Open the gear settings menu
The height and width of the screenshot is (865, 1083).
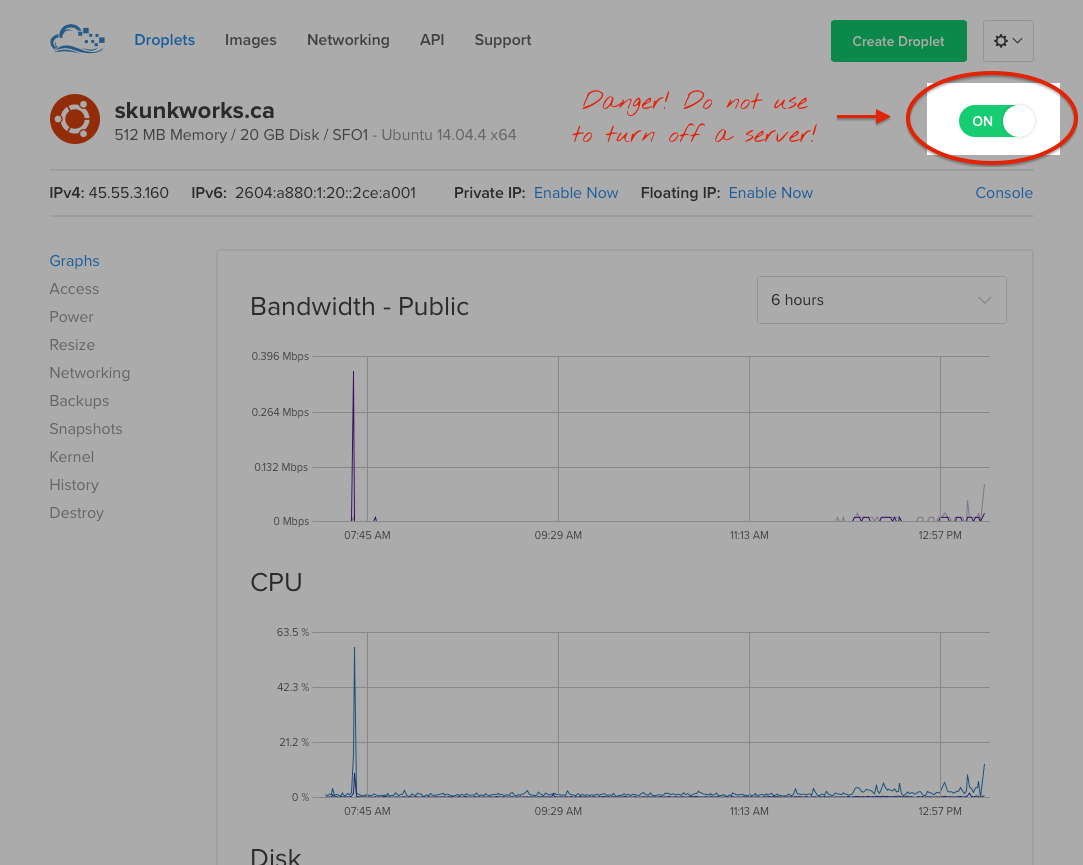(1008, 41)
